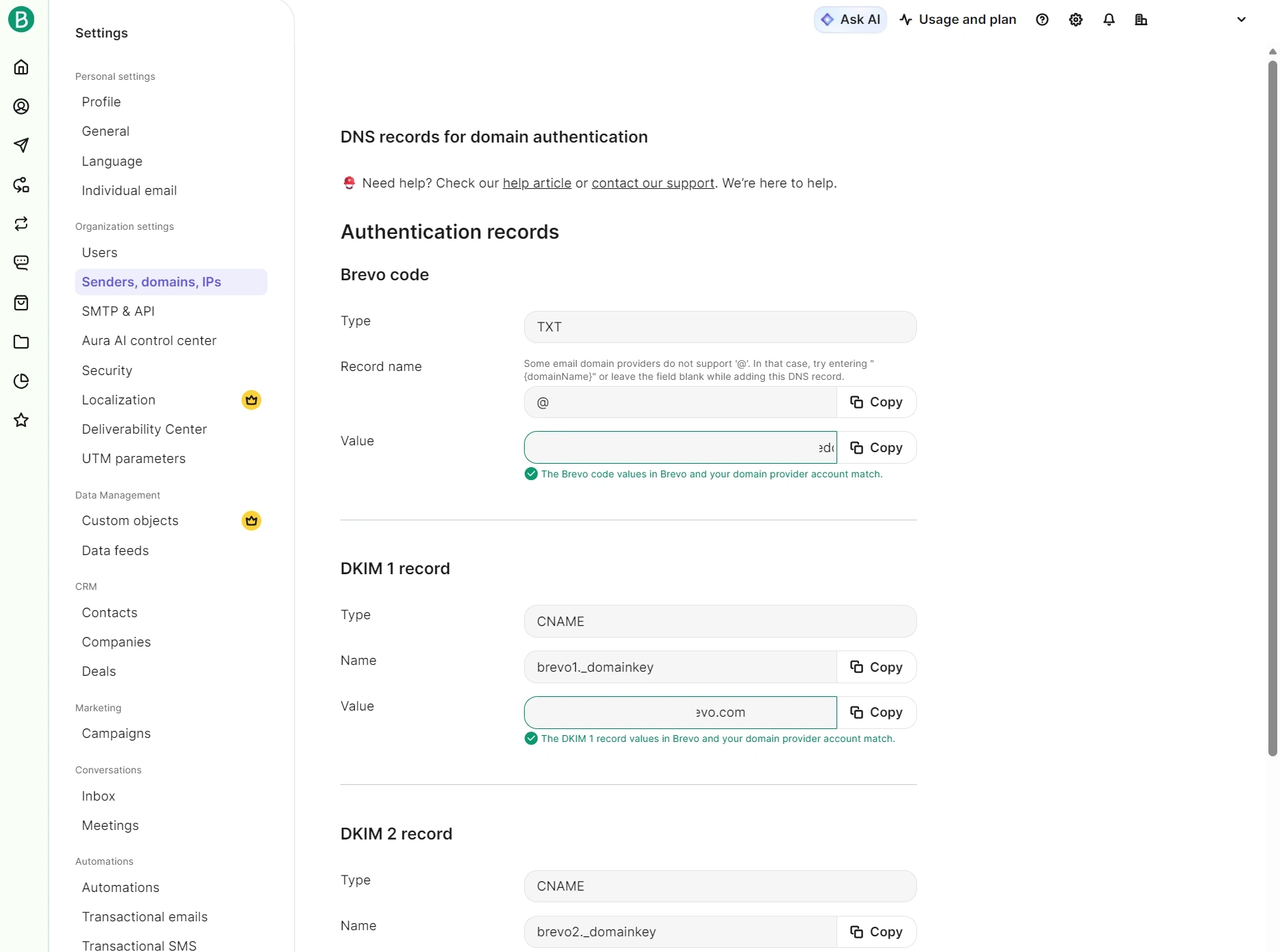Select the Profile settings item
Viewport: 1280px width, 952px height.
tap(101, 102)
